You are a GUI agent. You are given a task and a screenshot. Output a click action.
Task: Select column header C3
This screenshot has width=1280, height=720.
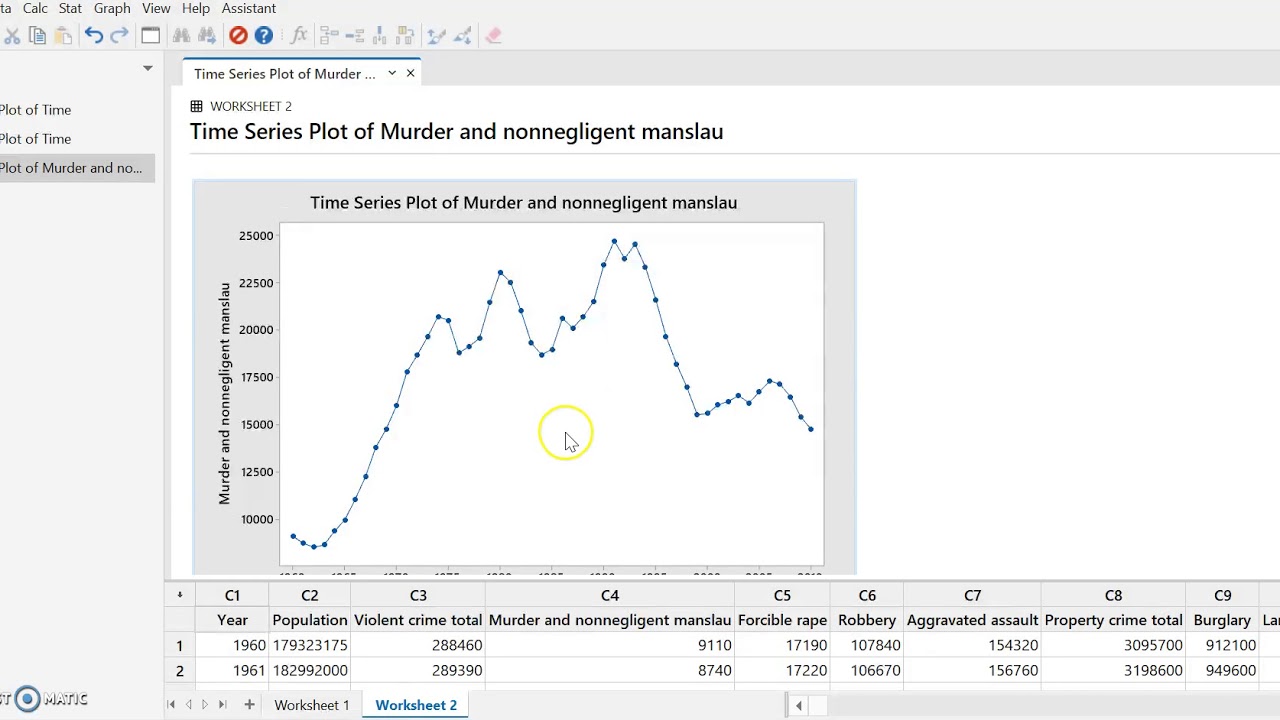tap(418, 595)
